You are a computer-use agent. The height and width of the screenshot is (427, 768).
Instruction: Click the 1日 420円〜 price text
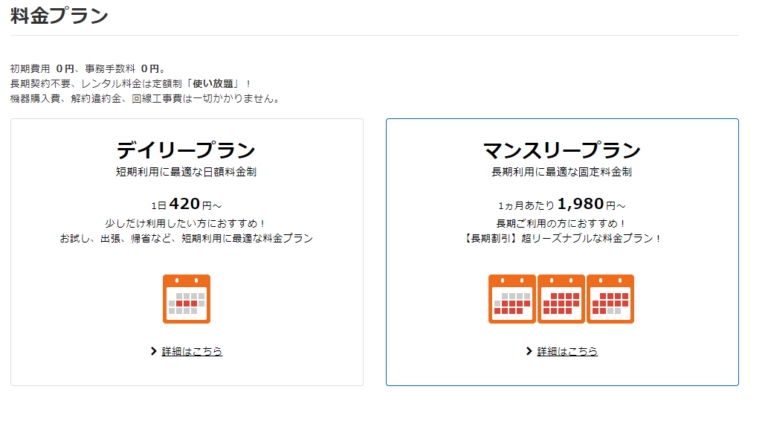click(187, 204)
